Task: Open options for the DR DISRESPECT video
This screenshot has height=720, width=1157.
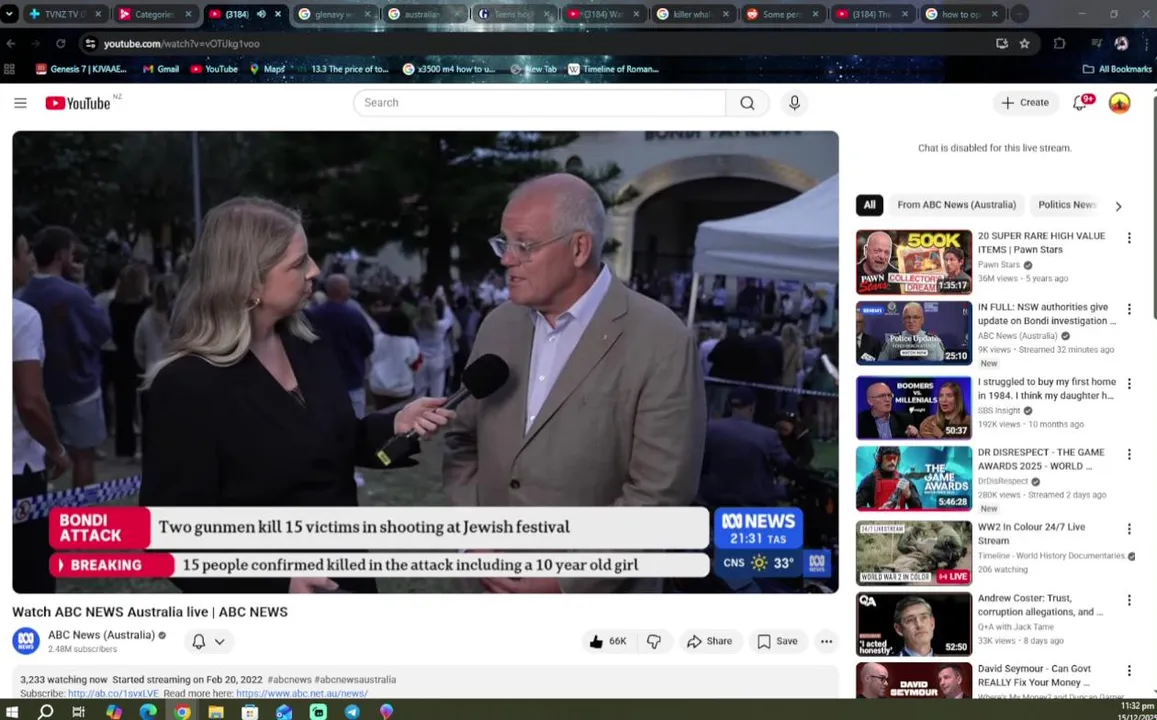Action: [x=1128, y=454]
